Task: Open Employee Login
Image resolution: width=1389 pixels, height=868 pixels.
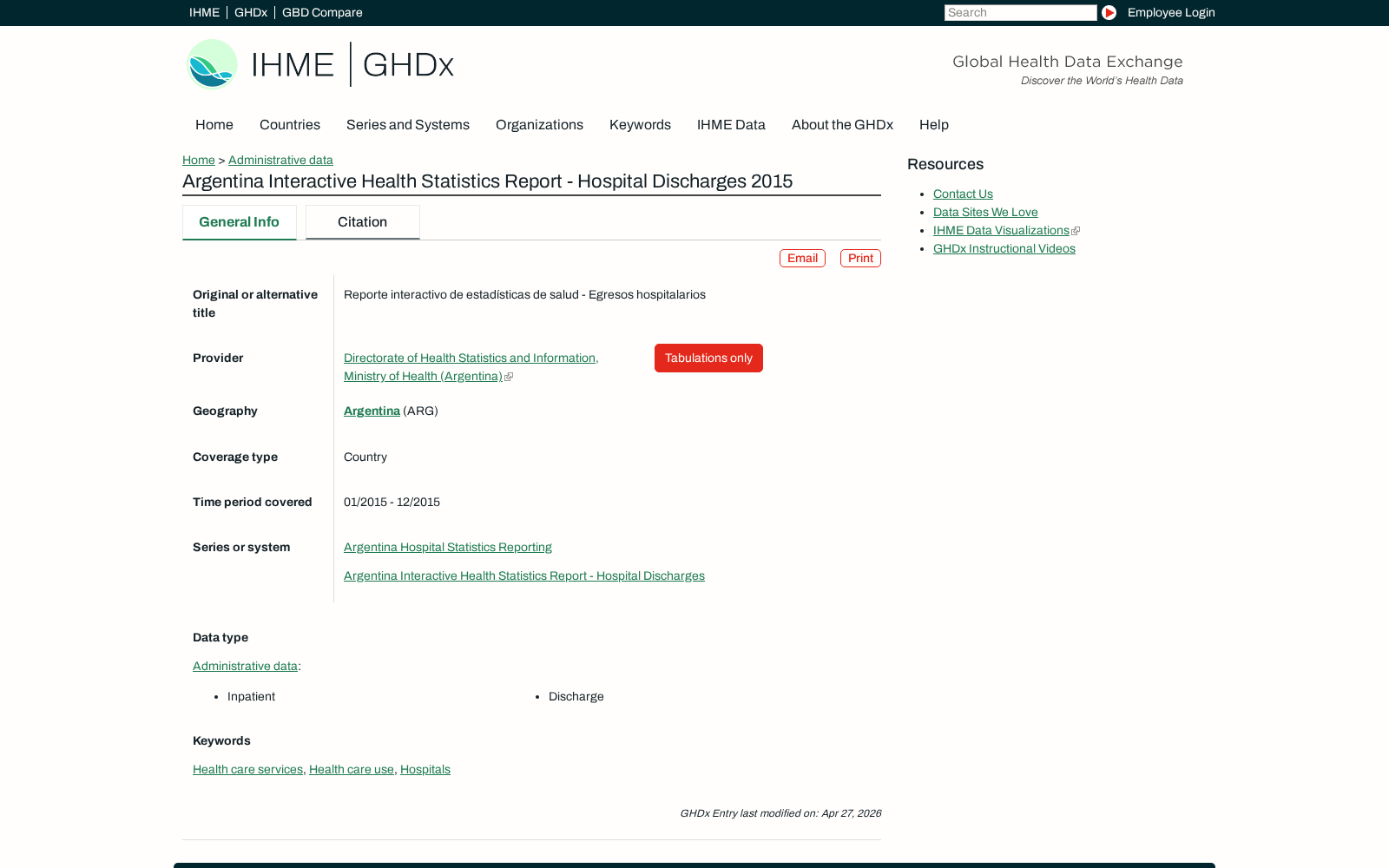Action: tap(1171, 12)
